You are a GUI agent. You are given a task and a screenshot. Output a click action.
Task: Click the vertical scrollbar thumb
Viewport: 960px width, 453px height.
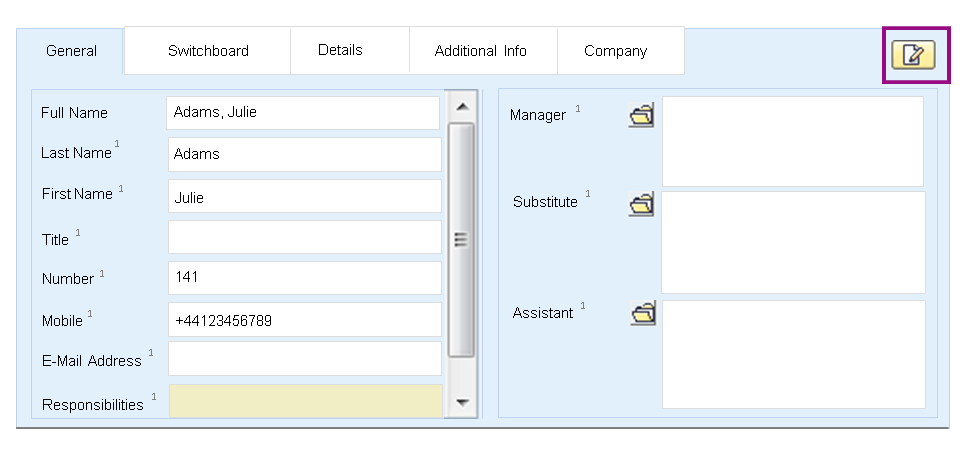(461, 239)
